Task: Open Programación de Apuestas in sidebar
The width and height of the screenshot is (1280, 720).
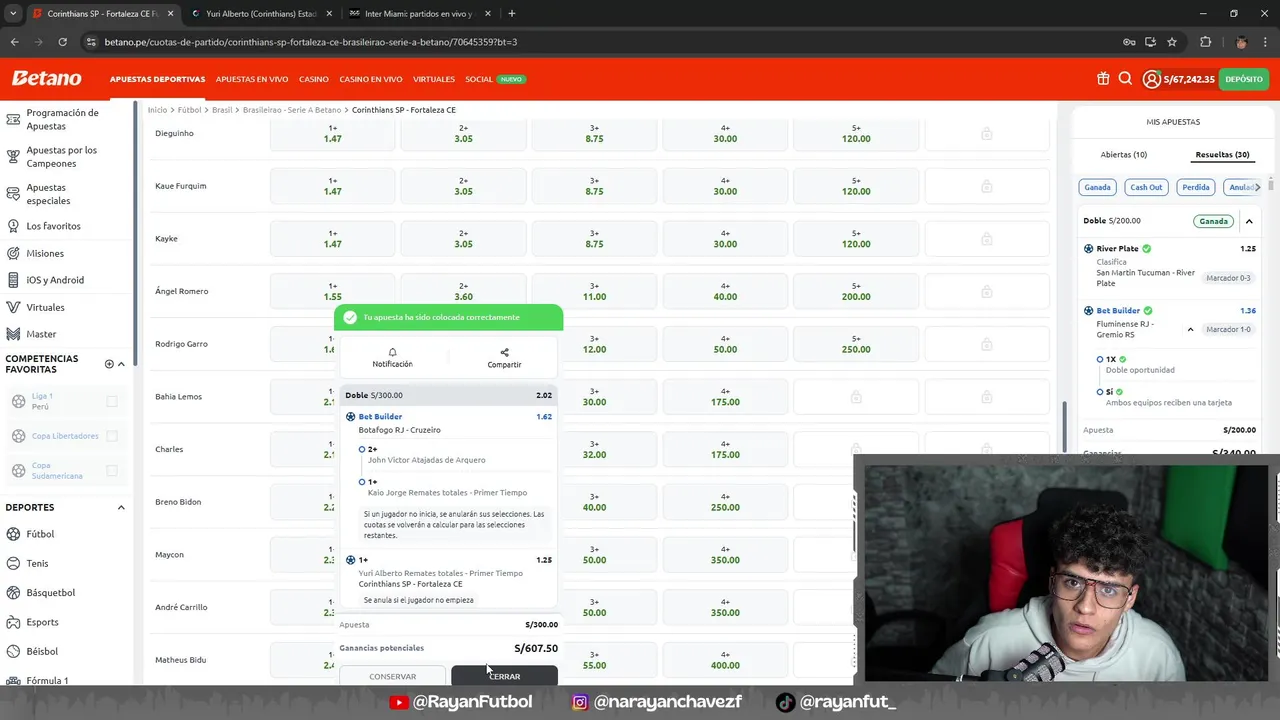Action: 62,119
